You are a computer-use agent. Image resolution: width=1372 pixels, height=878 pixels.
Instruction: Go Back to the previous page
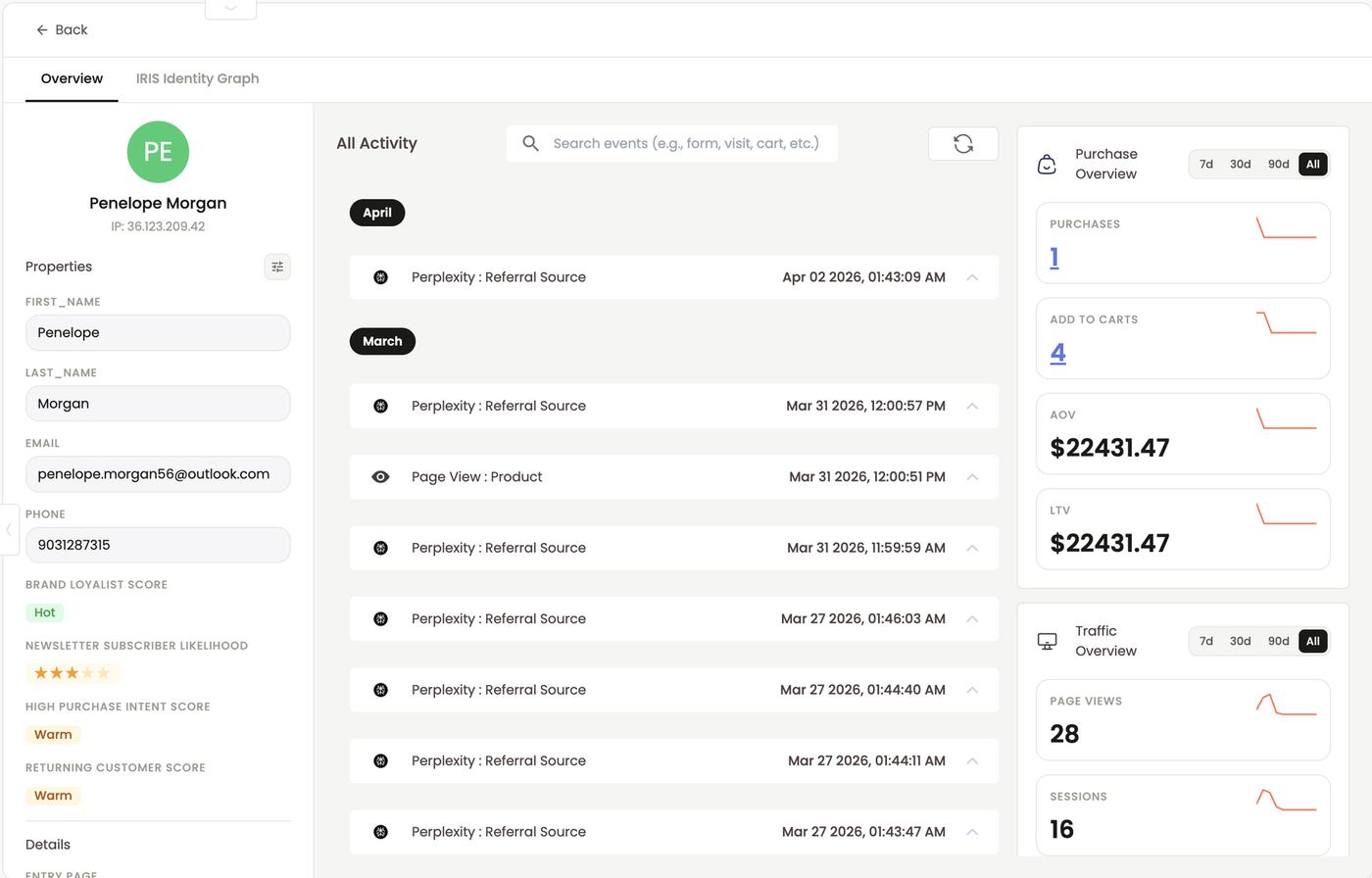click(62, 29)
